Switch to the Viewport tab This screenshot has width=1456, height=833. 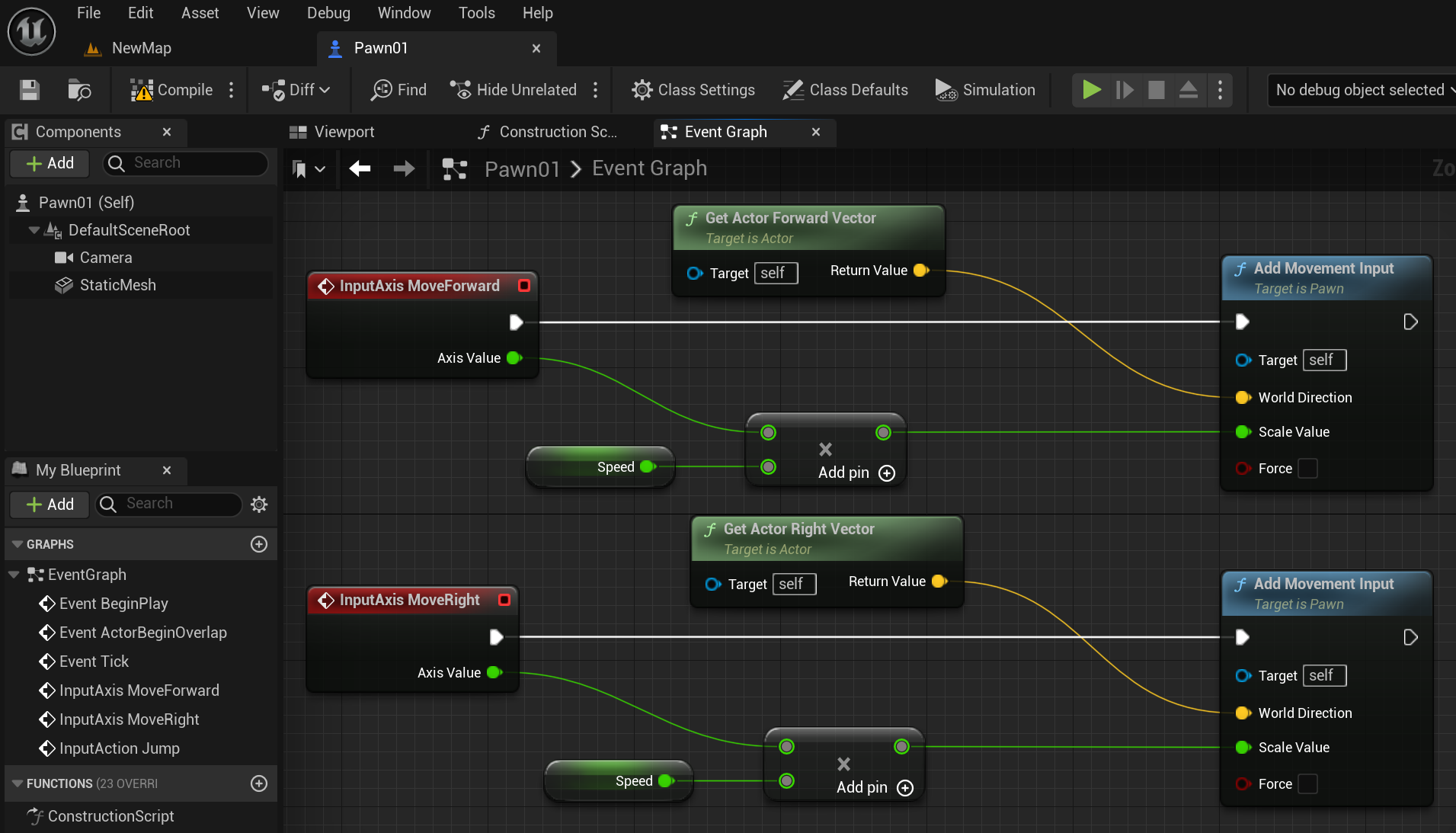pyautogui.click(x=333, y=132)
